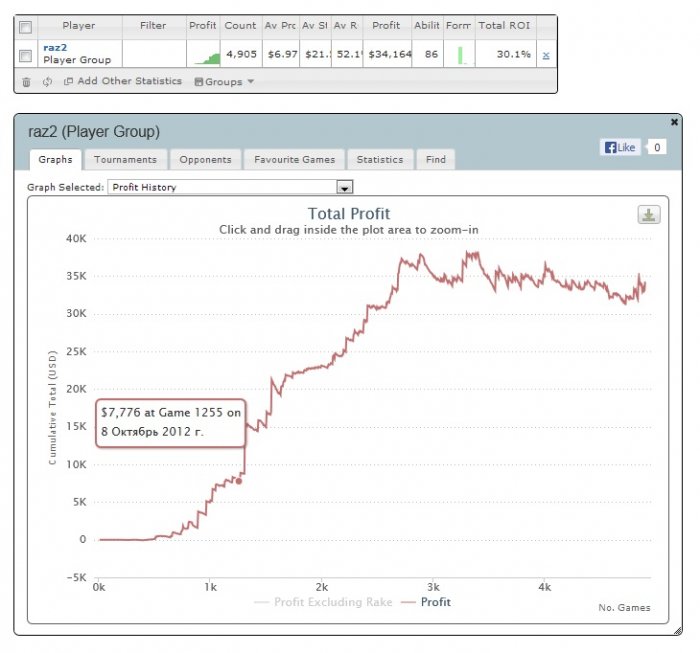The height and width of the screenshot is (653, 700).
Task: Tick the raz2 row checkbox
Action: tap(25, 56)
